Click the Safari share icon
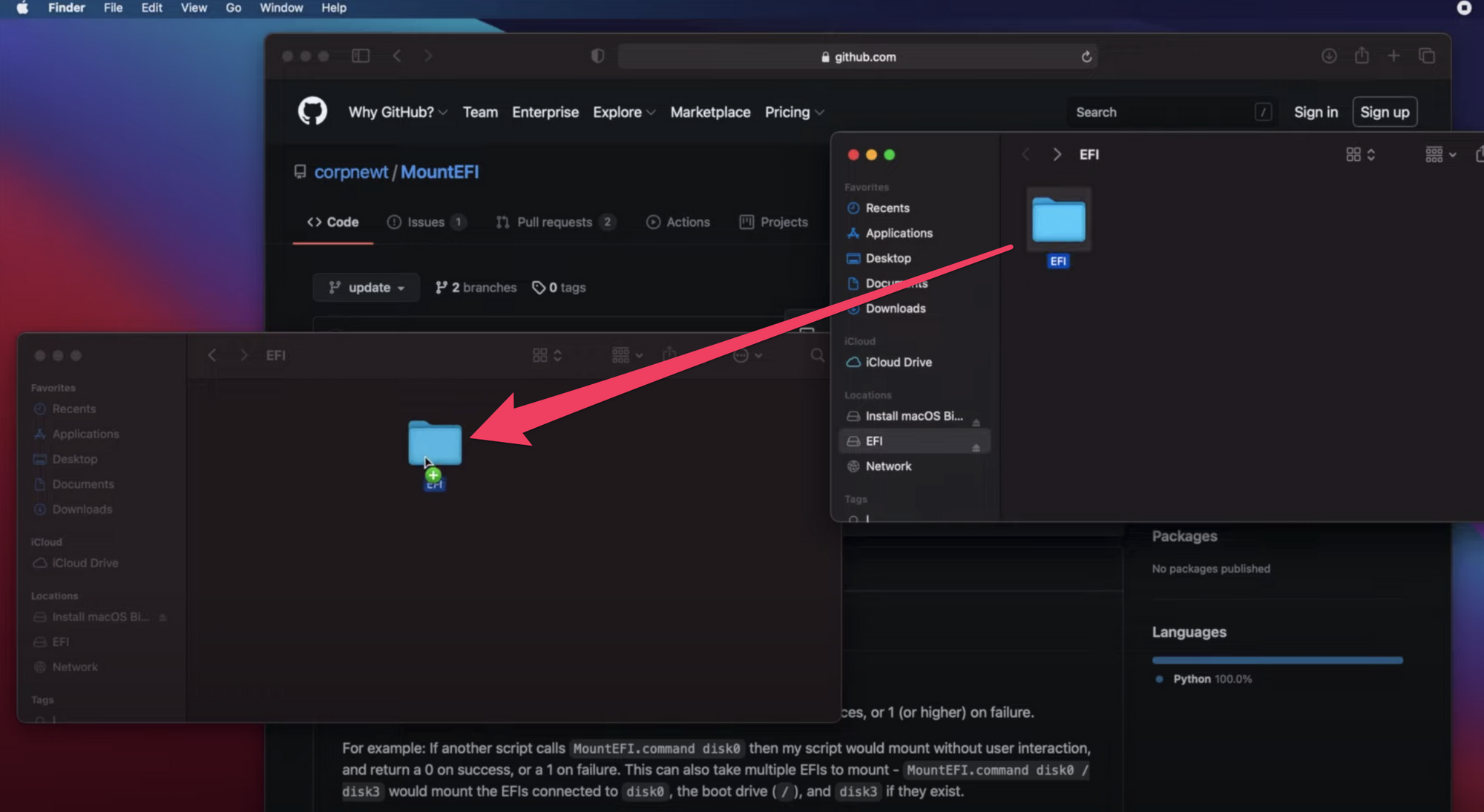This screenshot has height=812, width=1484. [x=1362, y=56]
